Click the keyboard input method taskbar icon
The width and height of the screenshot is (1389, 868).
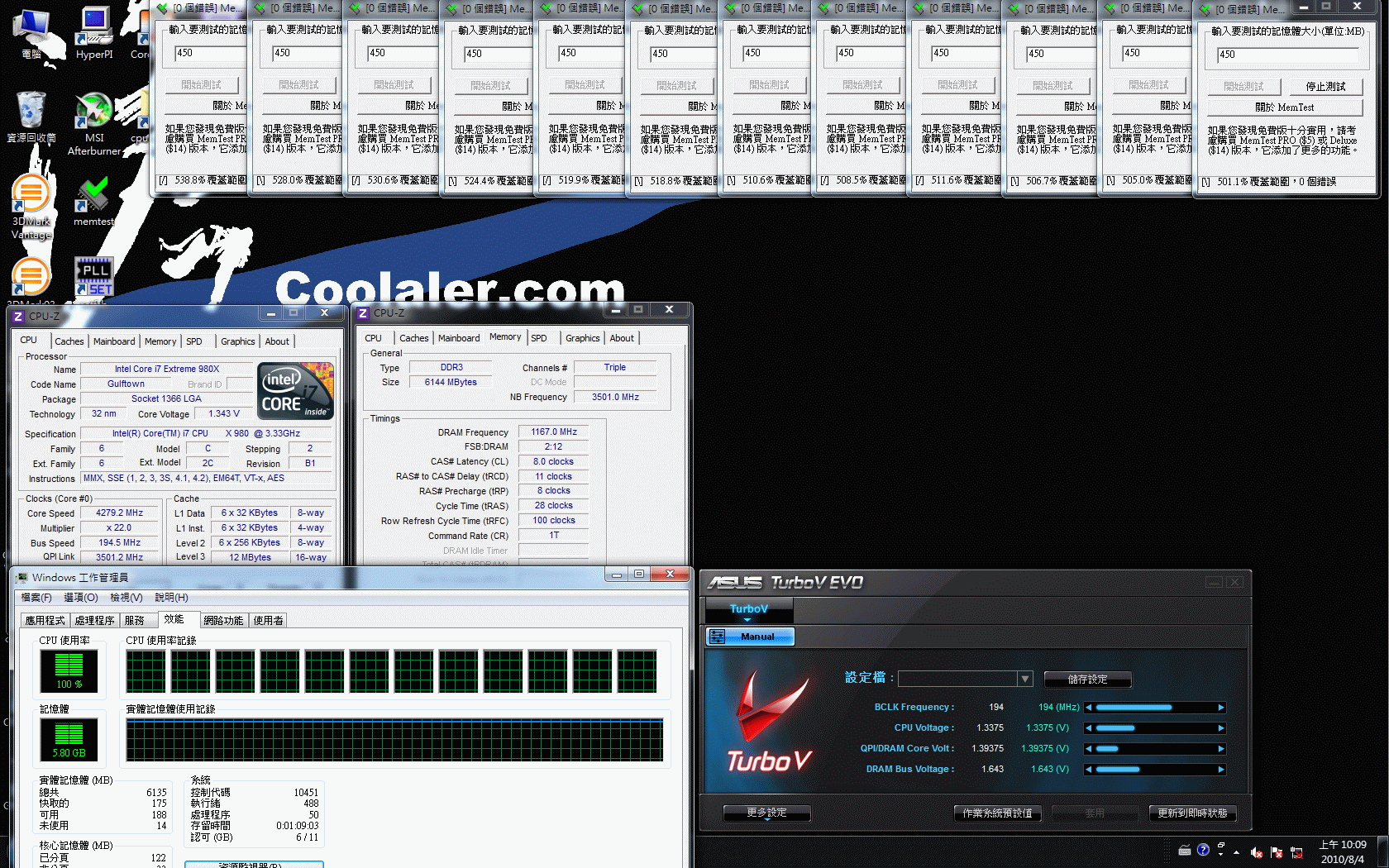[1185, 850]
